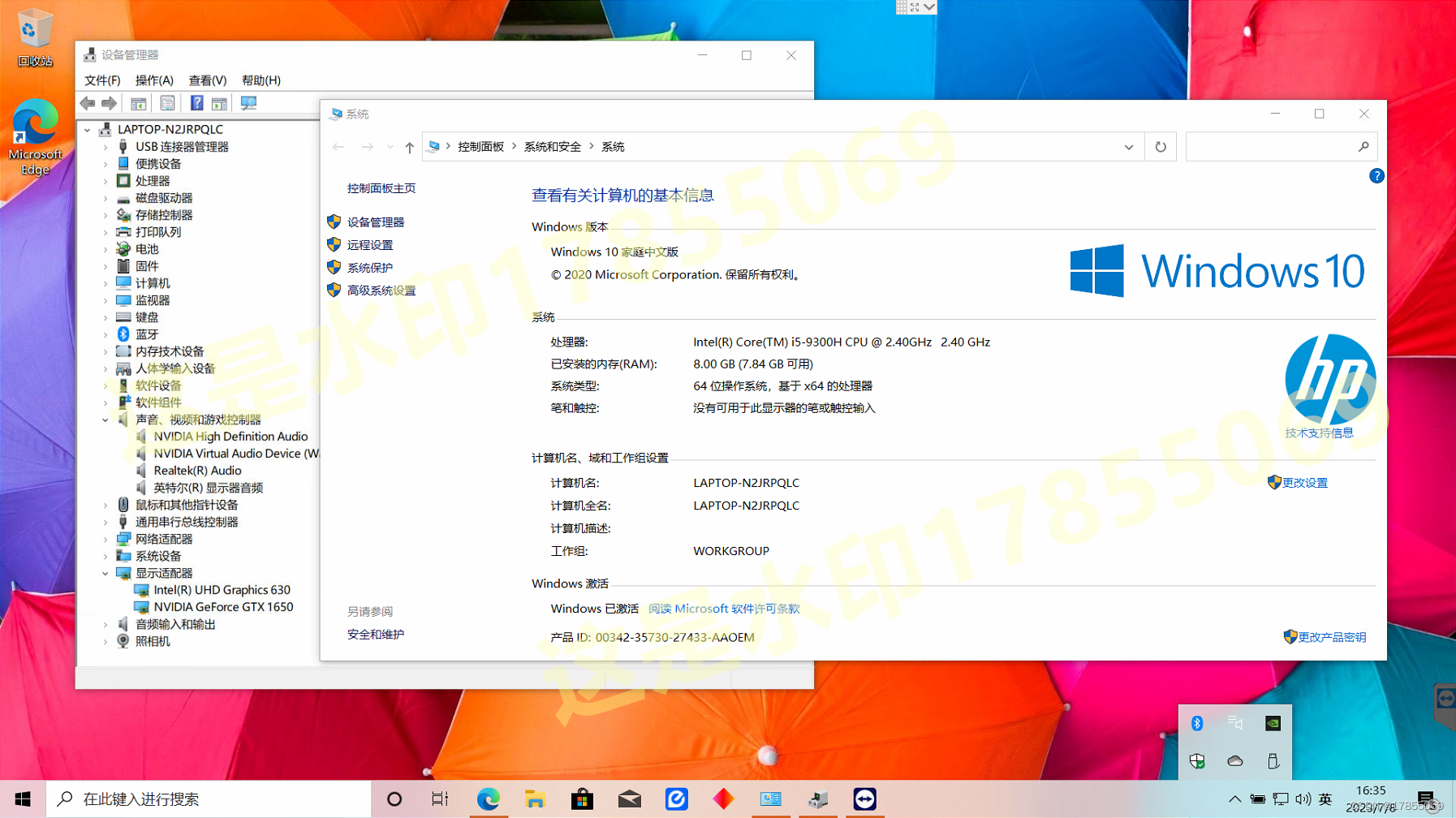Image resolution: width=1456 pixels, height=818 pixels.
Task: Click the Back arrow in Device Manager toolbar
Action: click(x=88, y=103)
